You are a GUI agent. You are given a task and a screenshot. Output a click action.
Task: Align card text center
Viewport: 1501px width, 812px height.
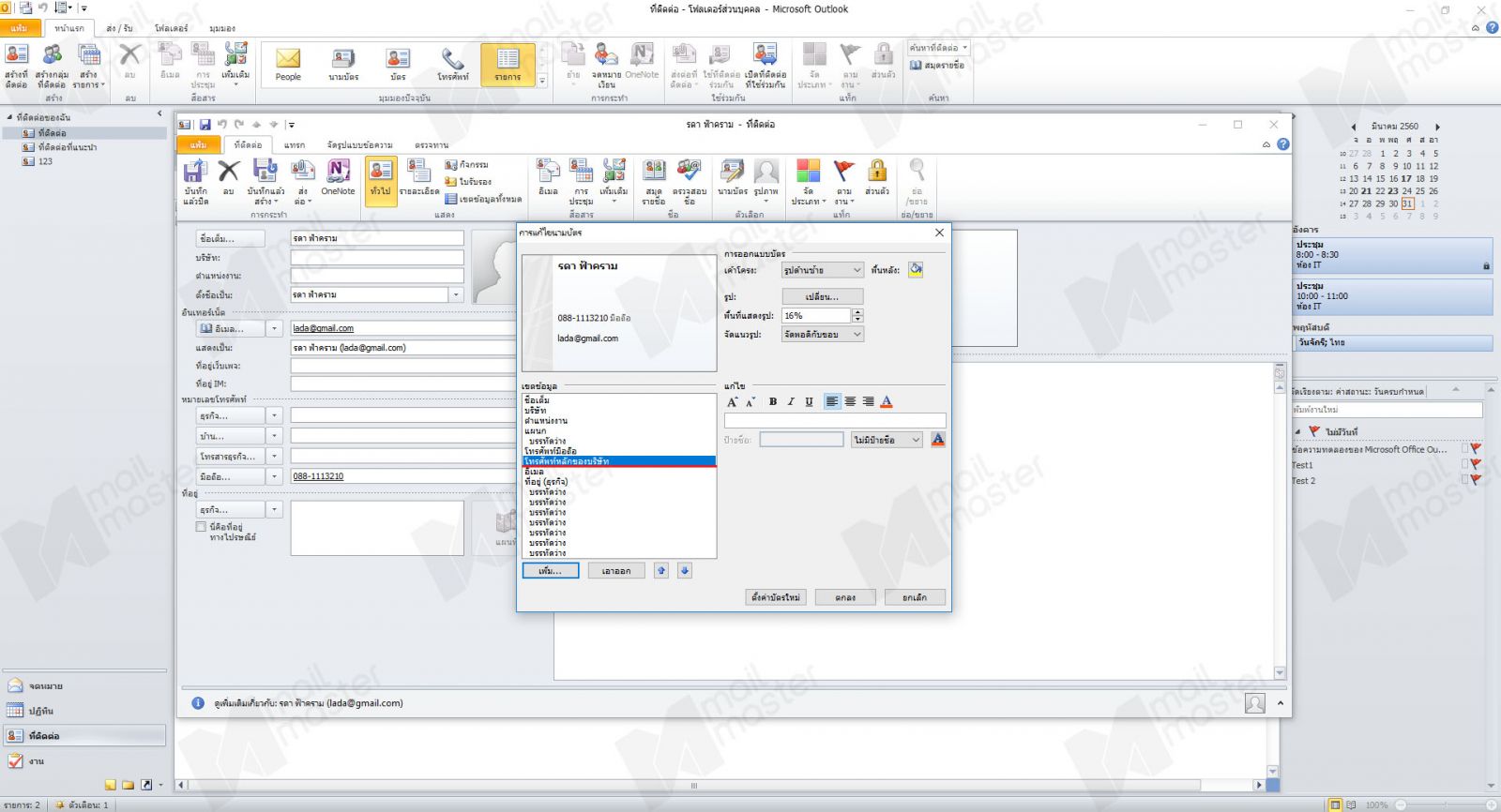click(850, 401)
